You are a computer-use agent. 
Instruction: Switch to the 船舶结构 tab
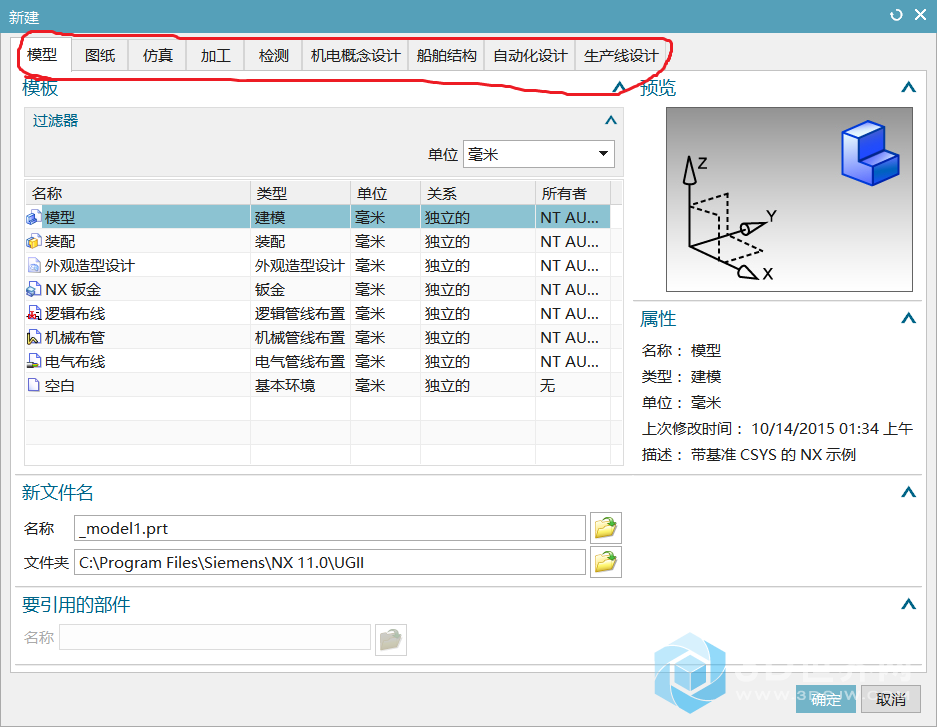point(446,56)
